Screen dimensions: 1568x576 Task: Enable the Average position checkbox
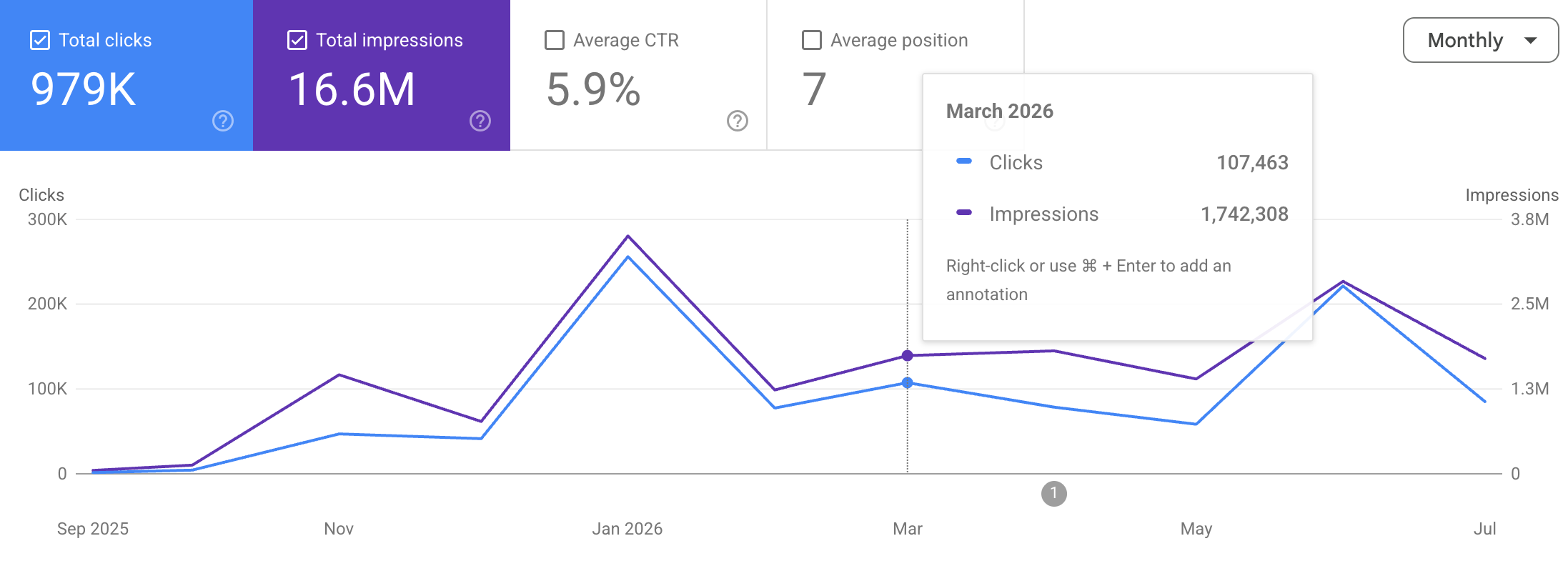pyautogui.click(x=812, y=40)
